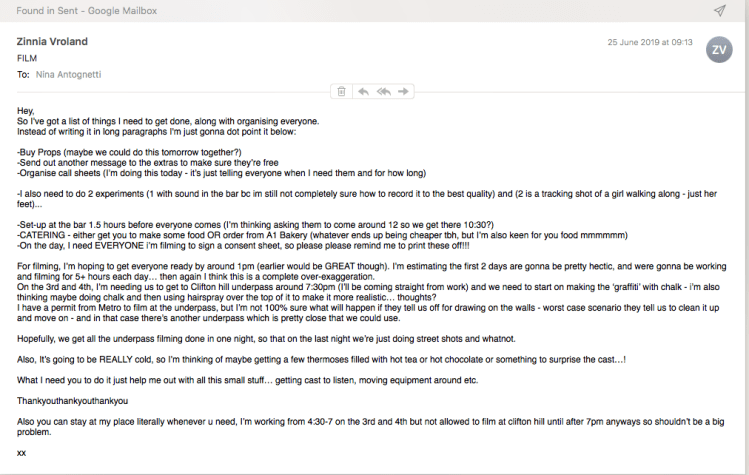Click the trash icon to delete email
Viewport: 749px width, 475px height.
[342, 91]
